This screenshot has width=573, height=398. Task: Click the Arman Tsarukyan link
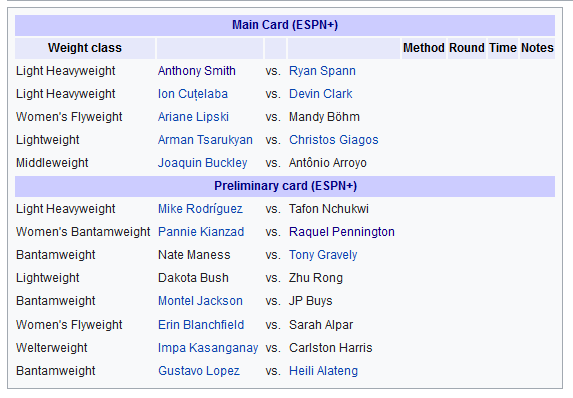(x=205, y=140)
